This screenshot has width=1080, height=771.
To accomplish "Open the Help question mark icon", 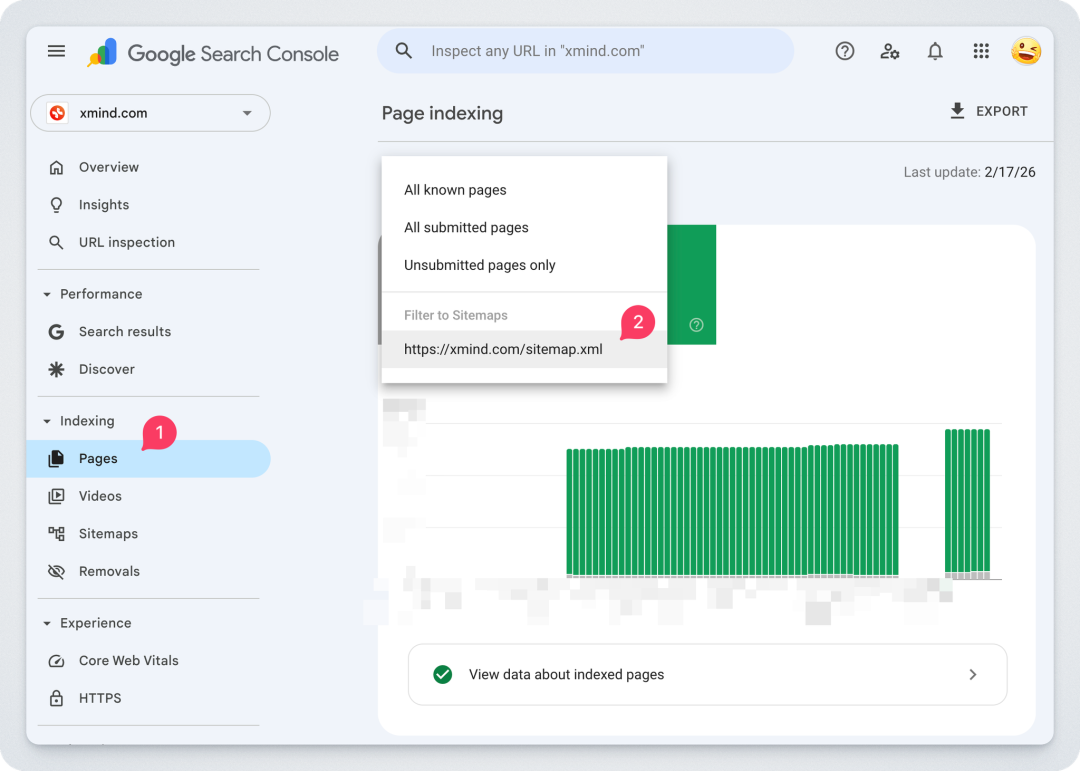I will point(844,51).
